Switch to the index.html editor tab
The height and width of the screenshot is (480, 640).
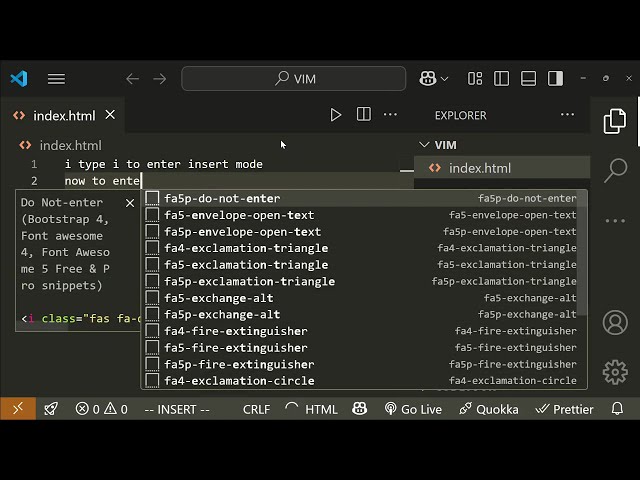click(63, 116)
